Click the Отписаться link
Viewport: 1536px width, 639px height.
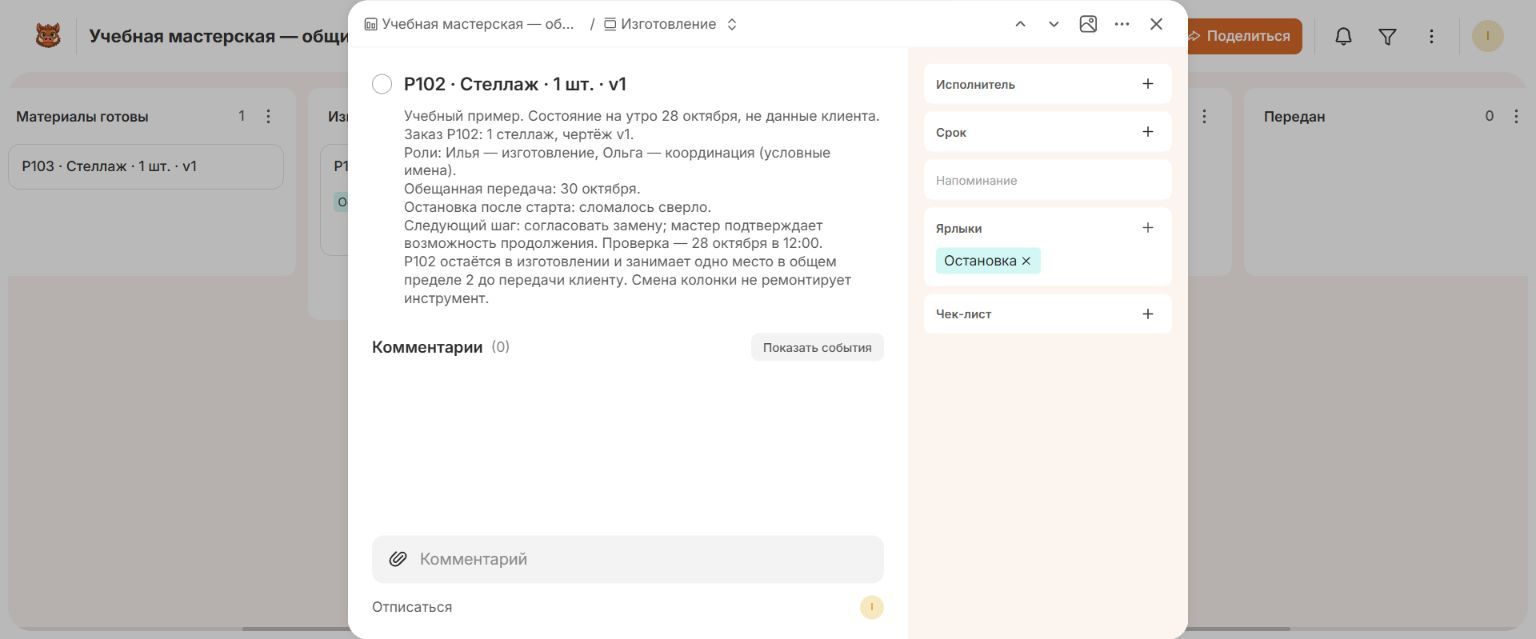pyautogui.click(x=412, y=607)
